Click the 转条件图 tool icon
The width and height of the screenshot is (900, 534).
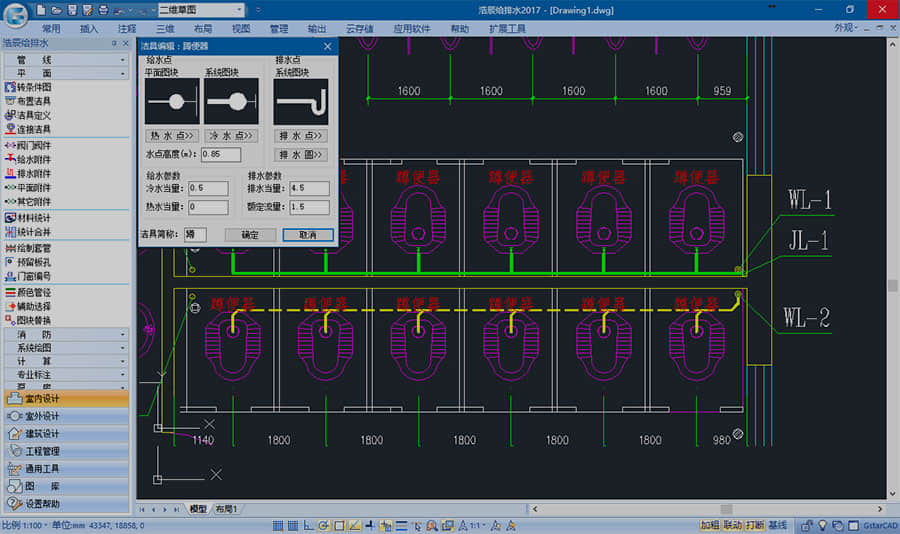pos(10,87)
